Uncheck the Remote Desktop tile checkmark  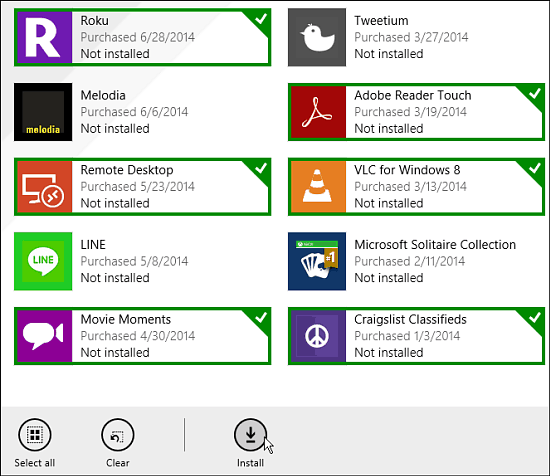coord(261,168)
